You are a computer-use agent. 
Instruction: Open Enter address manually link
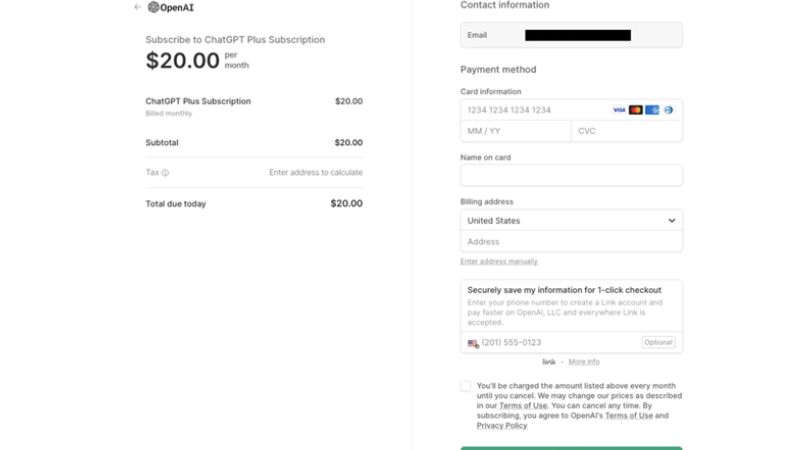pos(499,262)
